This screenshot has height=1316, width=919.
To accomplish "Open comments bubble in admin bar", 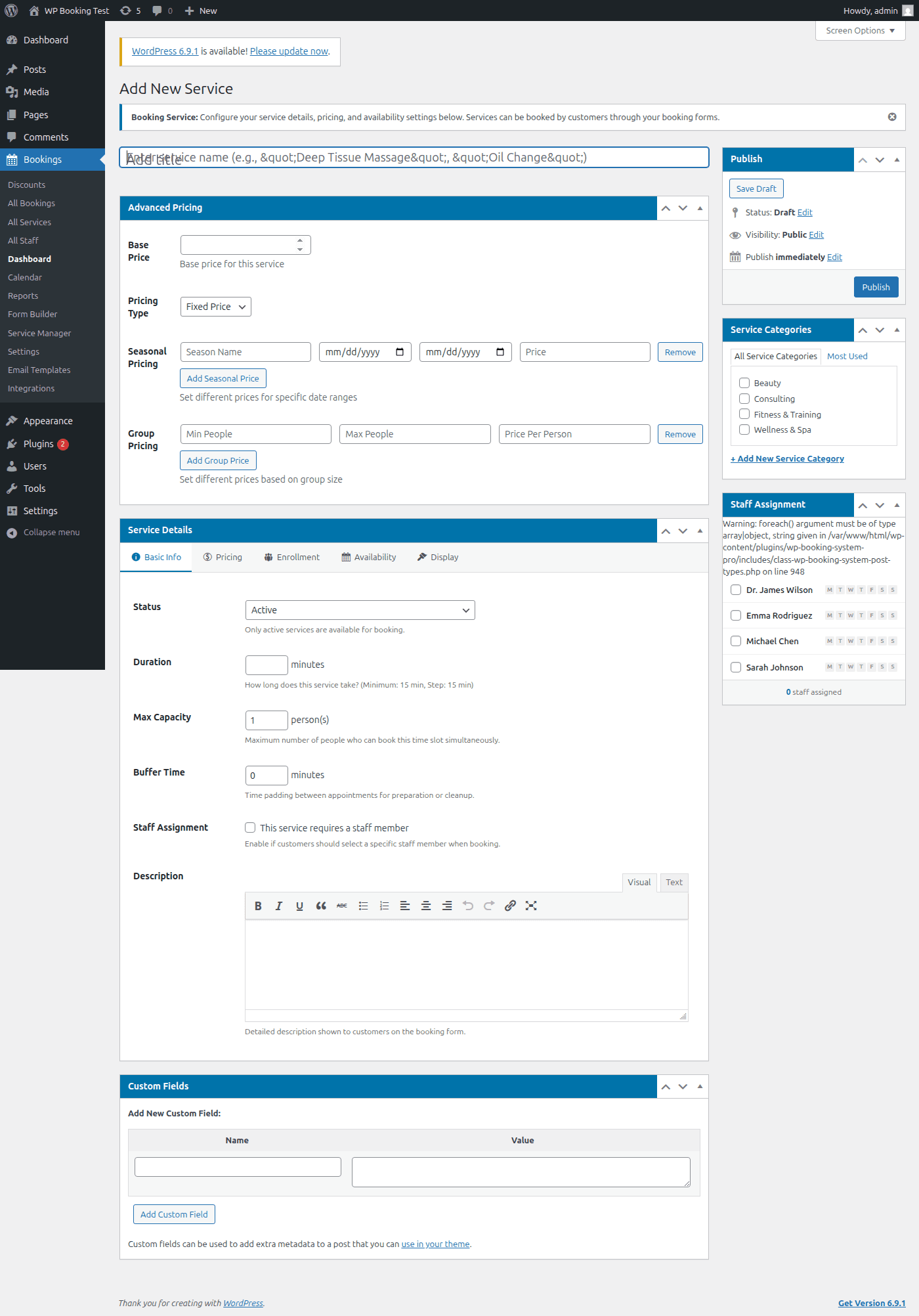I will (162, 11).
